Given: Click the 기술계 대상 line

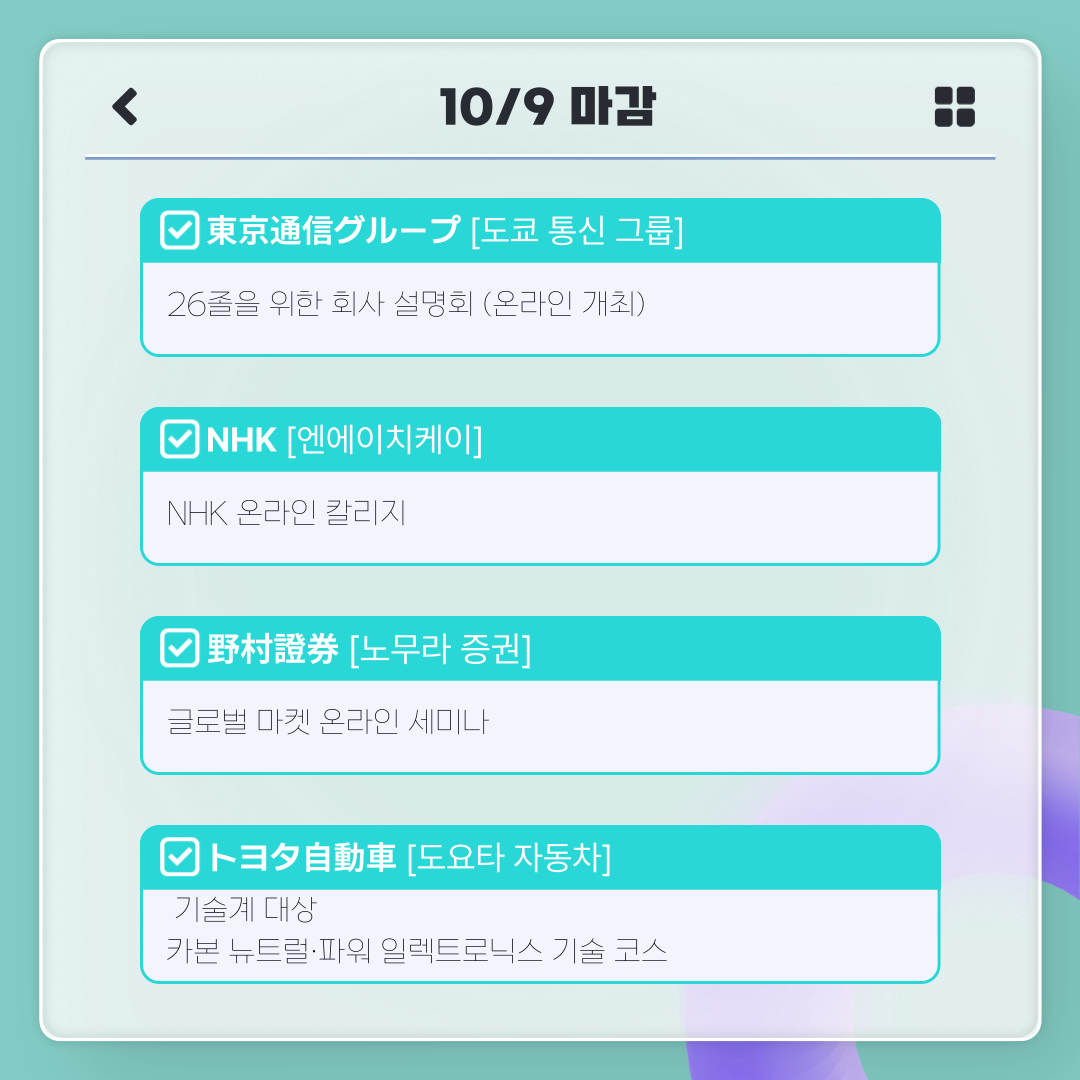Looking at the screenshot, I should tap(245, 908).
